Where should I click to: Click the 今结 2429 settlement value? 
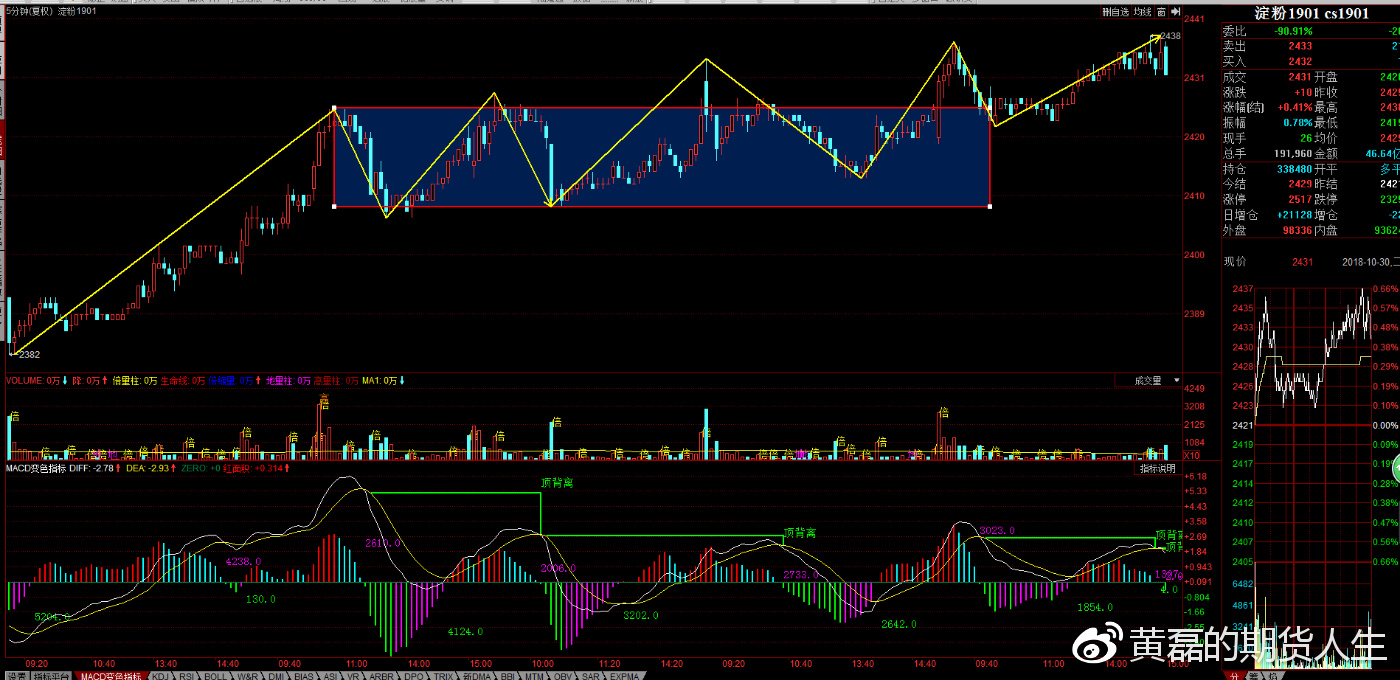[x=1300, y=184]
